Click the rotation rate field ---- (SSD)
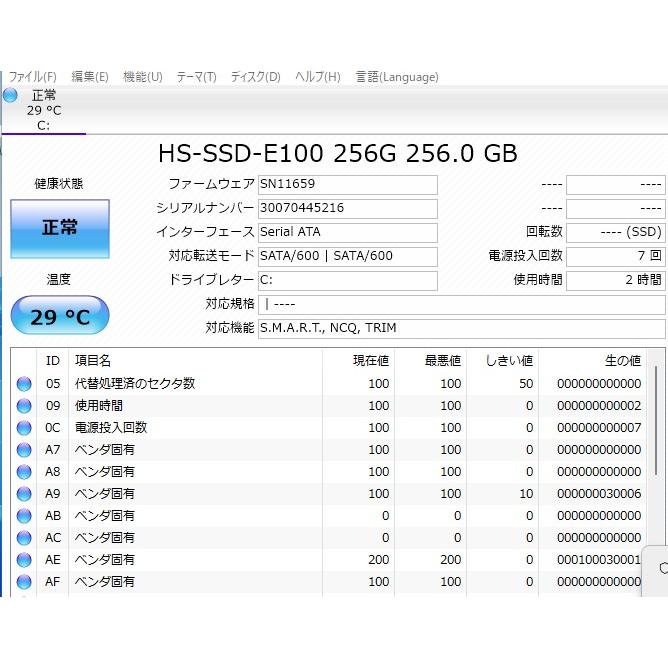 tap(616, 233)
